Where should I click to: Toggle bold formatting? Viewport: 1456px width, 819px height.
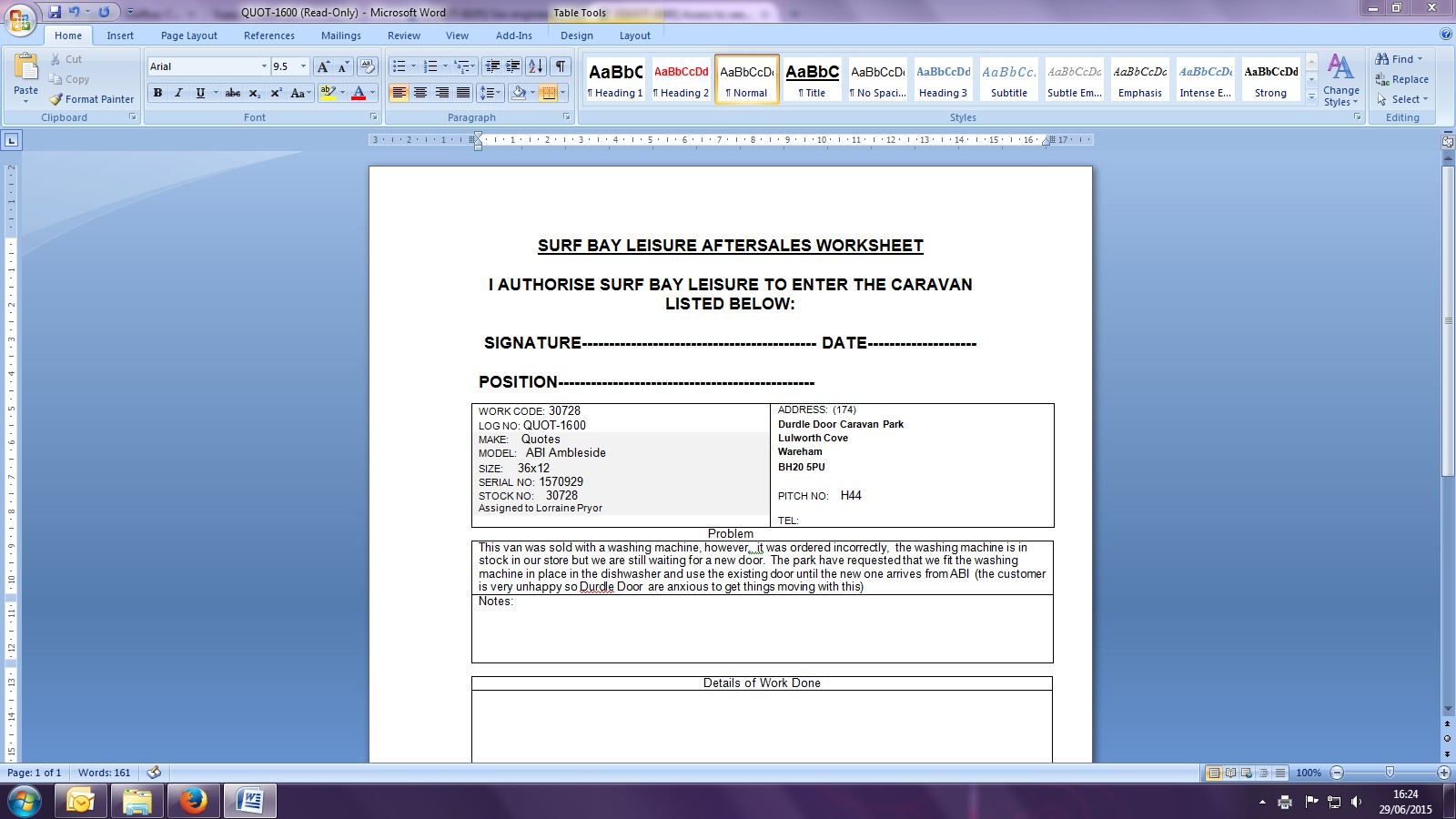tap(157, 93)
